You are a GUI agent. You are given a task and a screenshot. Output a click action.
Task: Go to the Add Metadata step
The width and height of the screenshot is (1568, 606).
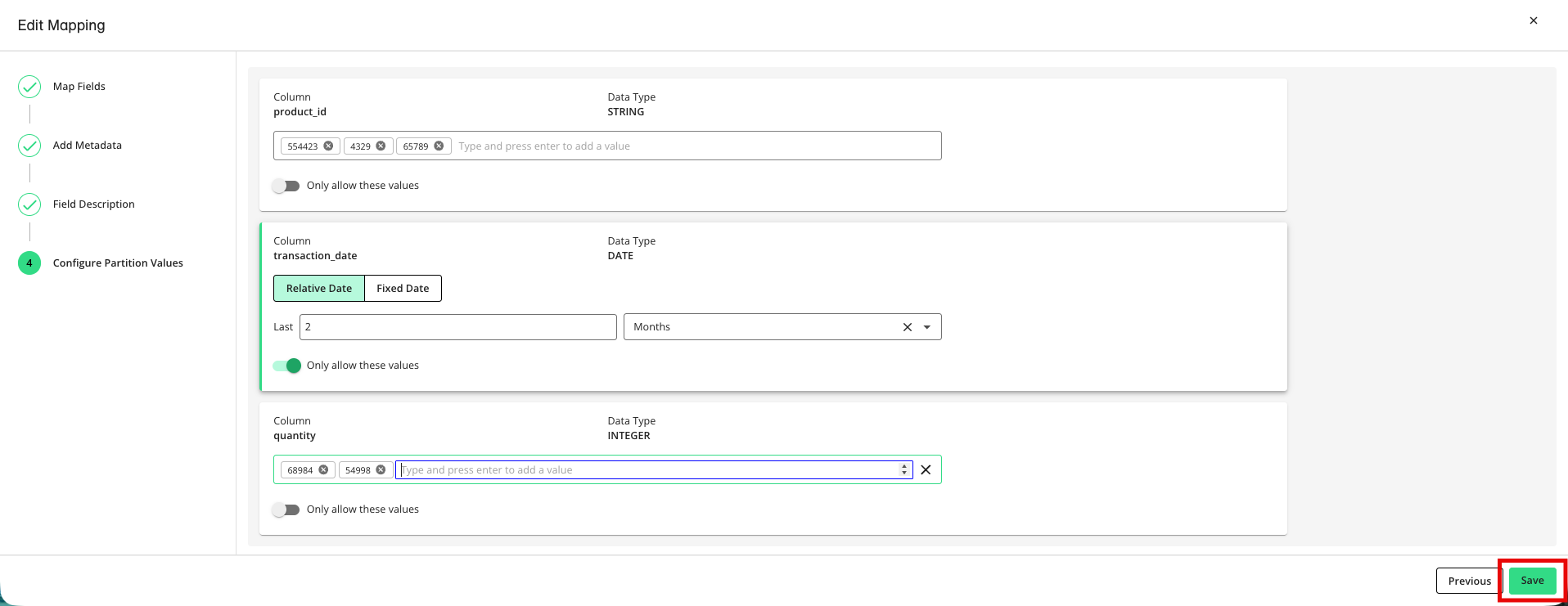88,146
